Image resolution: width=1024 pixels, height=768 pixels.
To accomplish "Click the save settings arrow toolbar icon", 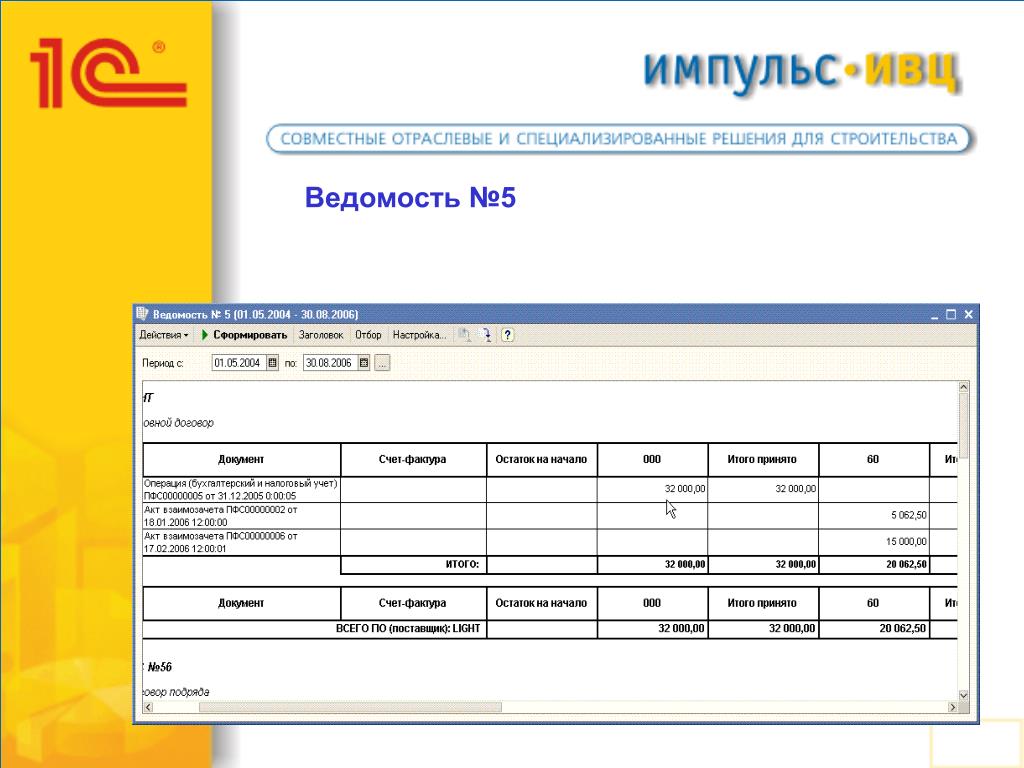I will coord(485,335).
